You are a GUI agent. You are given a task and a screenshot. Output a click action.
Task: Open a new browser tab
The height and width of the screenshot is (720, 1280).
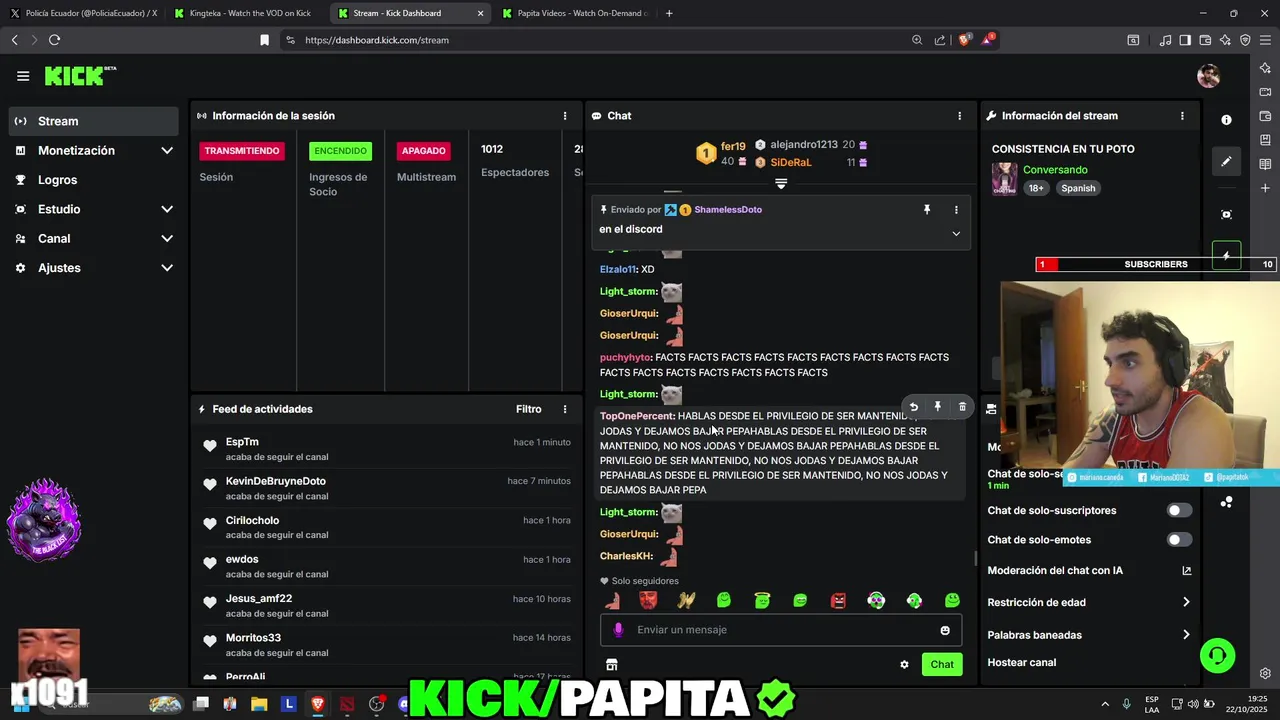(669, 13)
